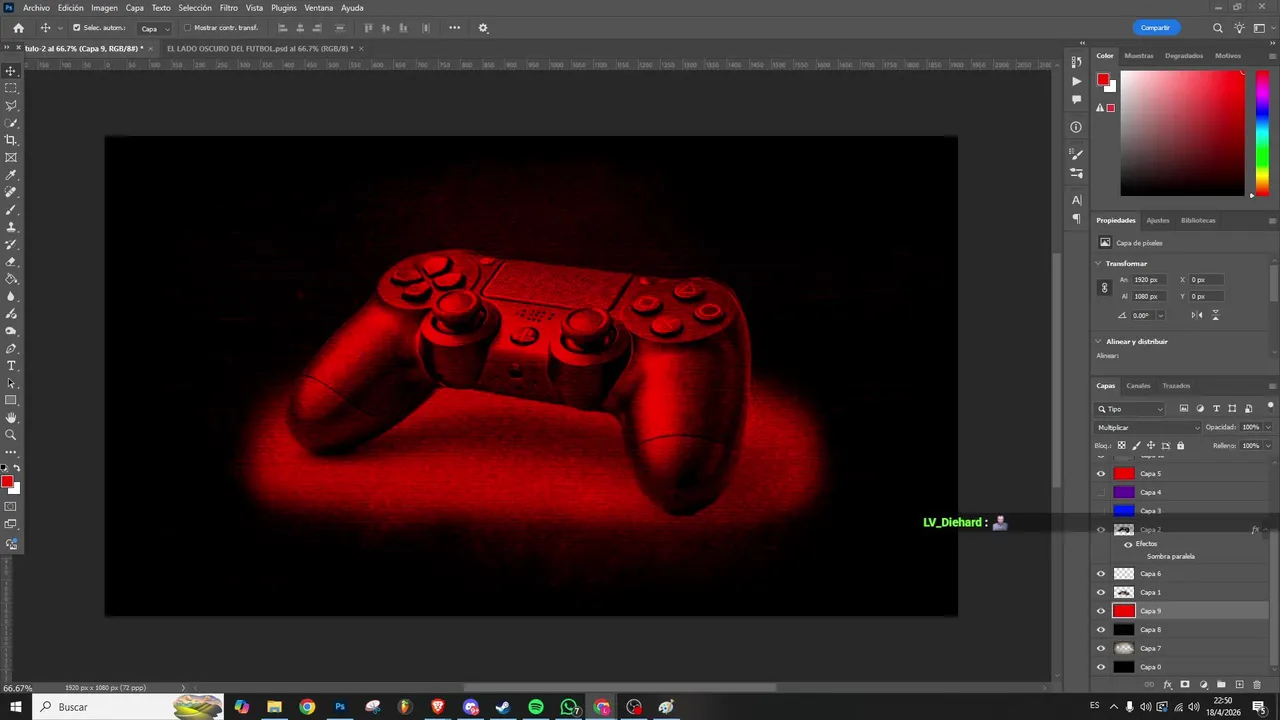
Task: Select the Hand tool
Action: click(11, 418)
